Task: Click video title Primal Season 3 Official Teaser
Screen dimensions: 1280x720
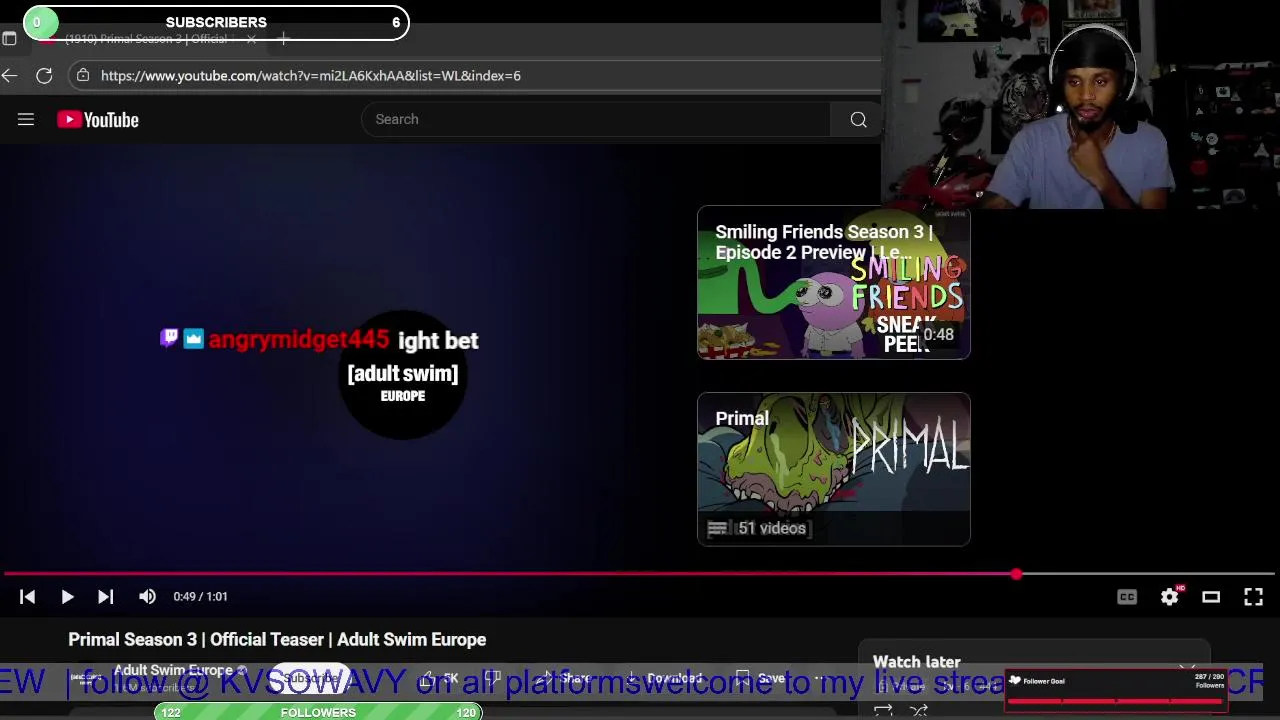Action: (277, 640)
